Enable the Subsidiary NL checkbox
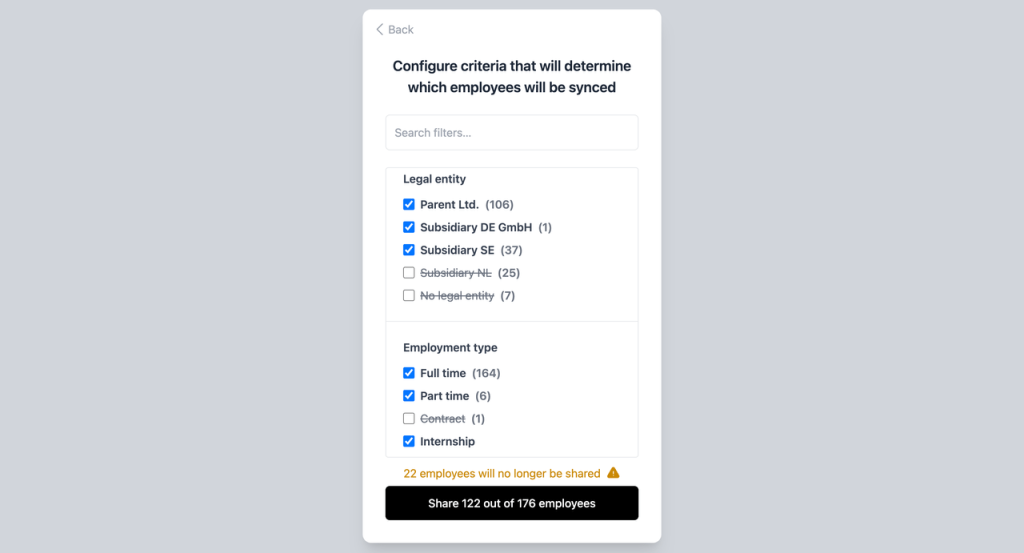 click(409, 273)
